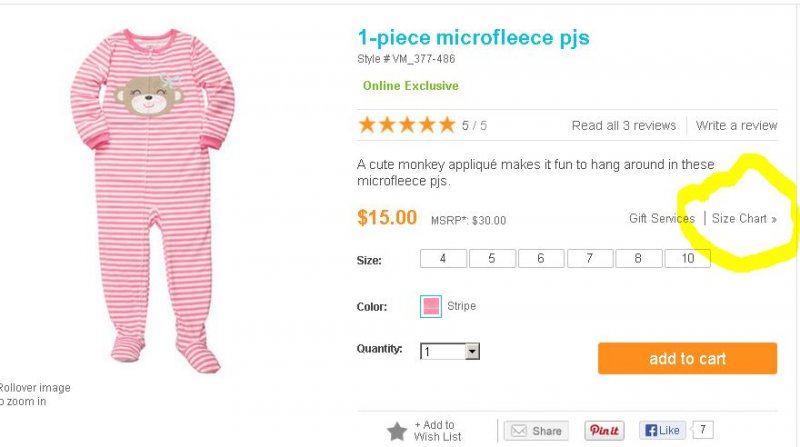
Task: Click the Facebook Like button
Action: (662, 431)
